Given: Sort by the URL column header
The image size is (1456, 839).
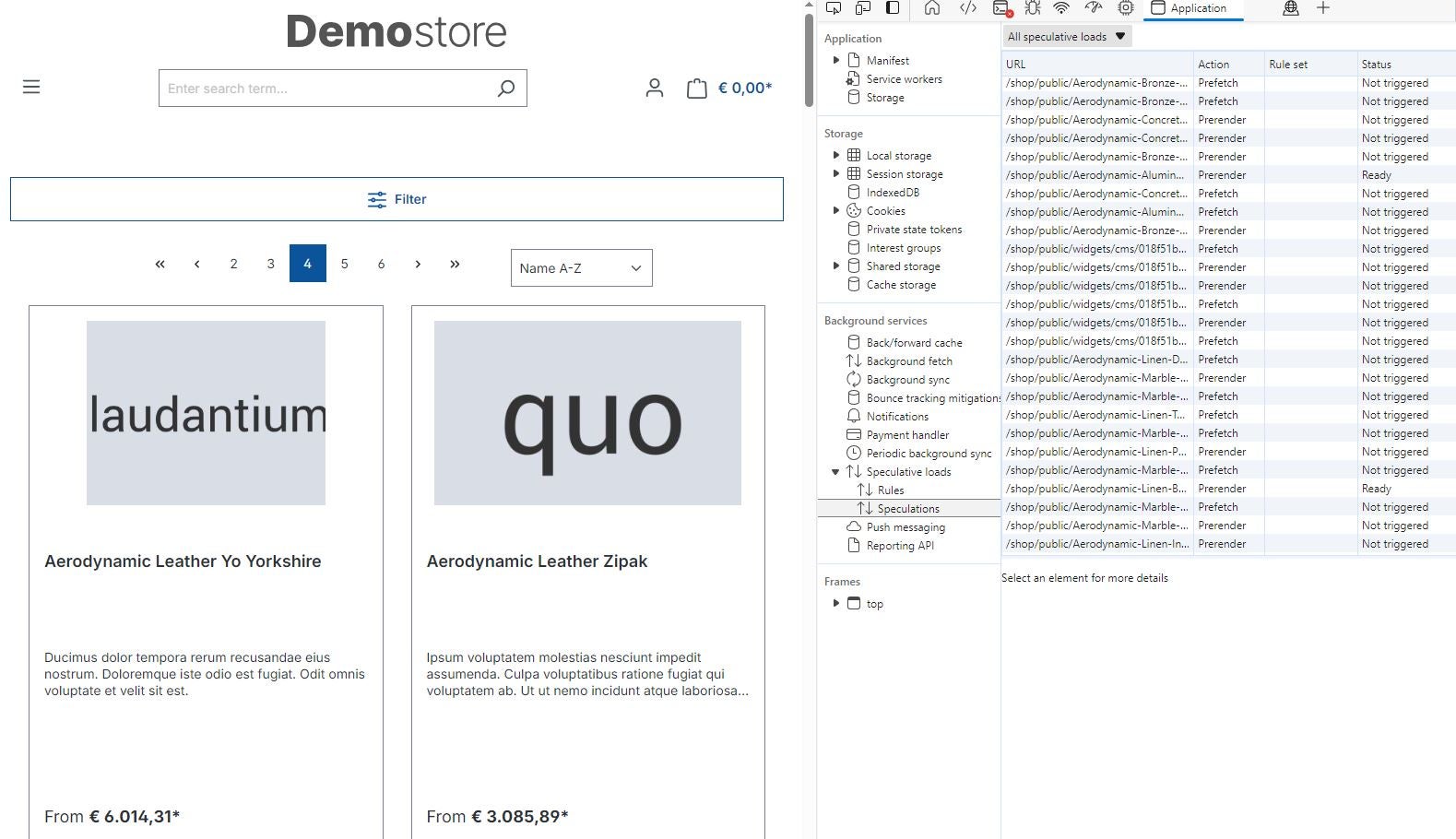Looking at the screenshot, I should pos(1097,65).
